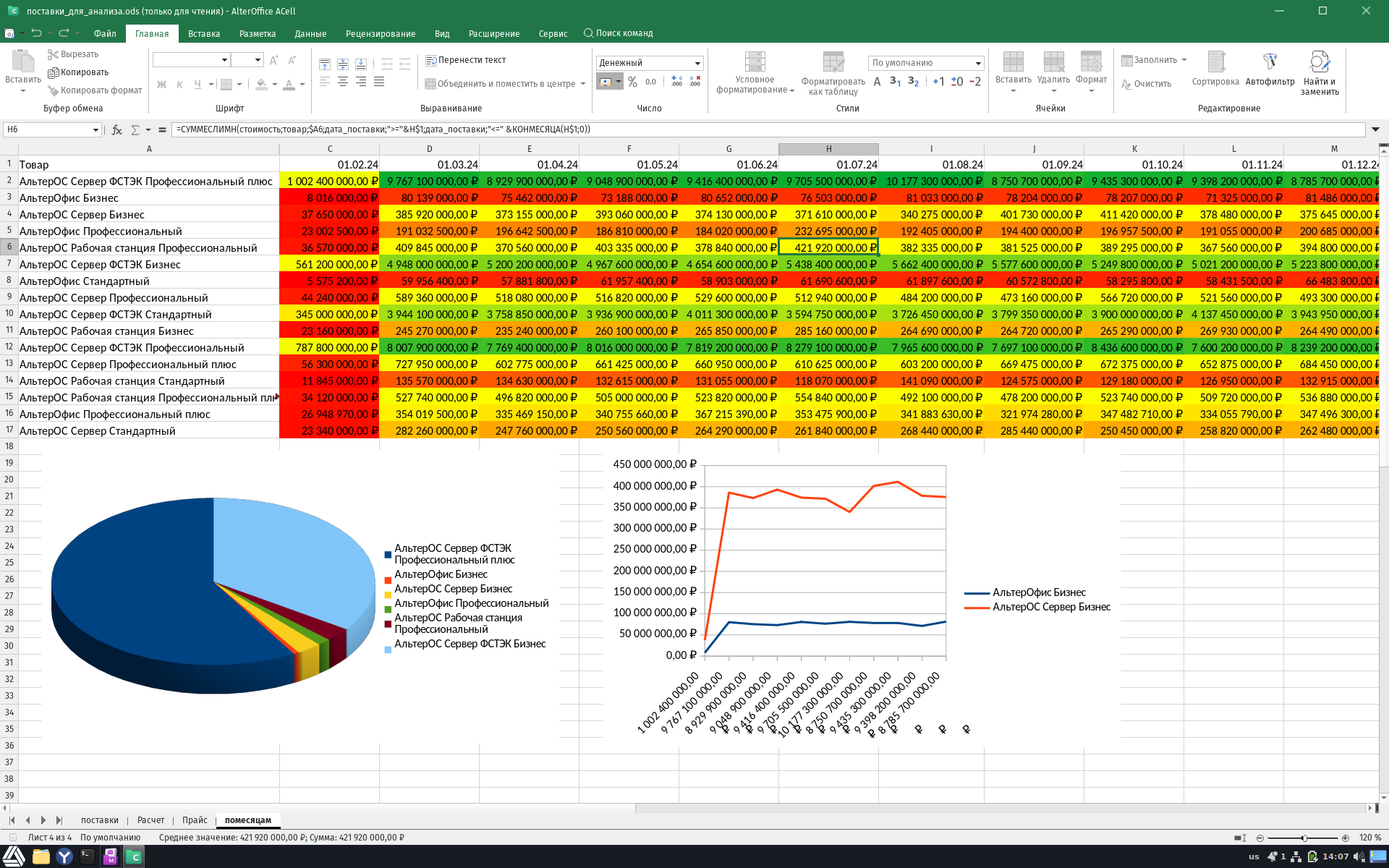This screenshot has height=868, width=1389.
Task: Click Insert cells (Вставить) button
Action: (1013, 72)
